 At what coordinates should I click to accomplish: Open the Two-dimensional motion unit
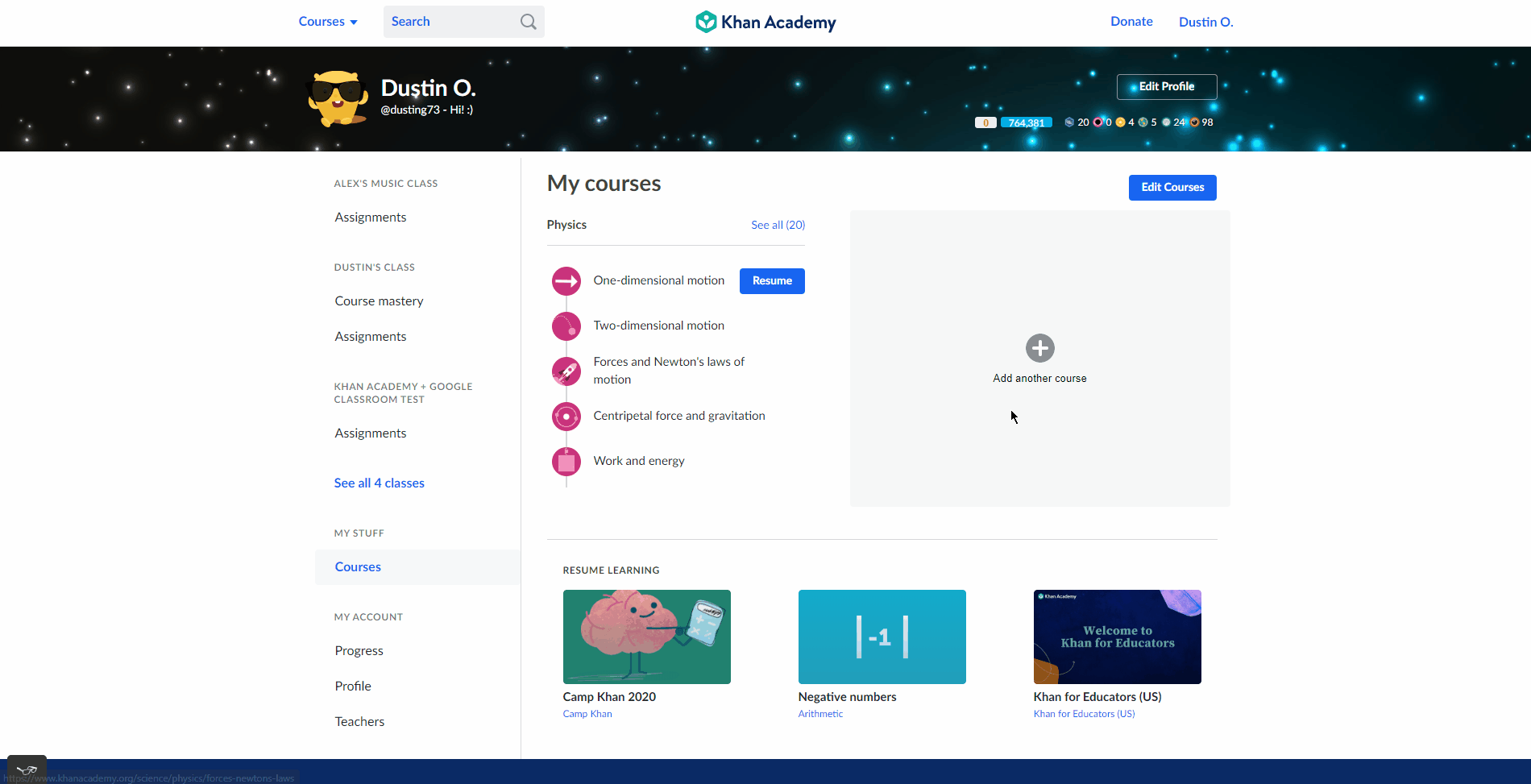click(x=659, y=326)
